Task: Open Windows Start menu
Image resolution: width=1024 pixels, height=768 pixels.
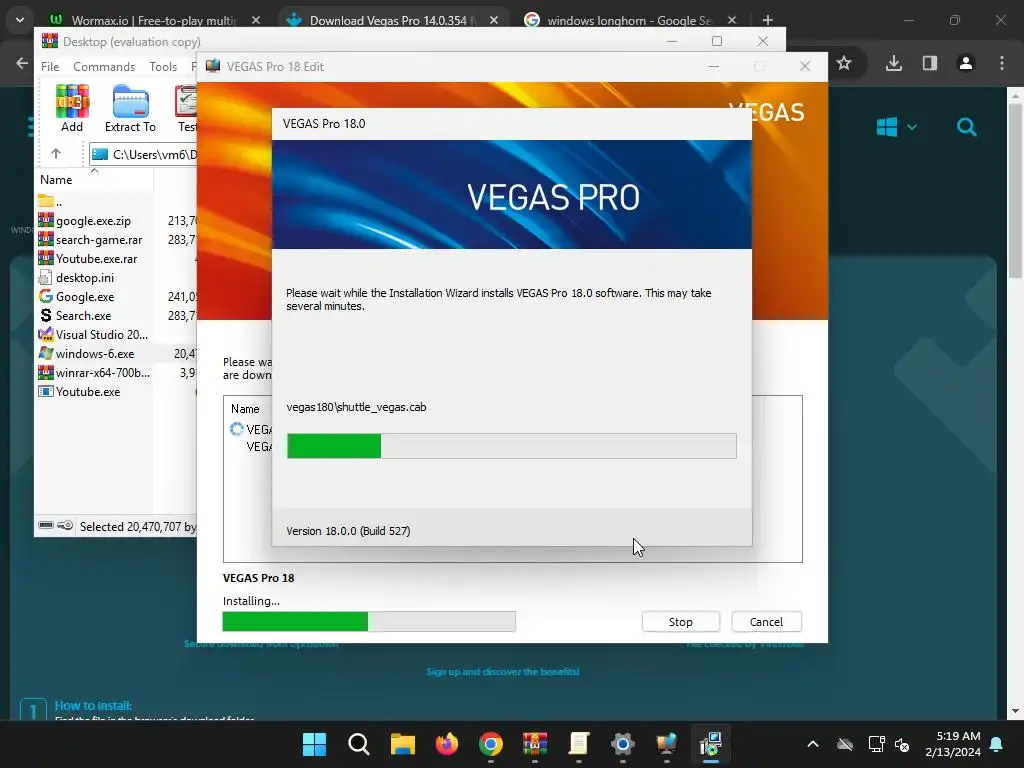Action: pos(314,744)
